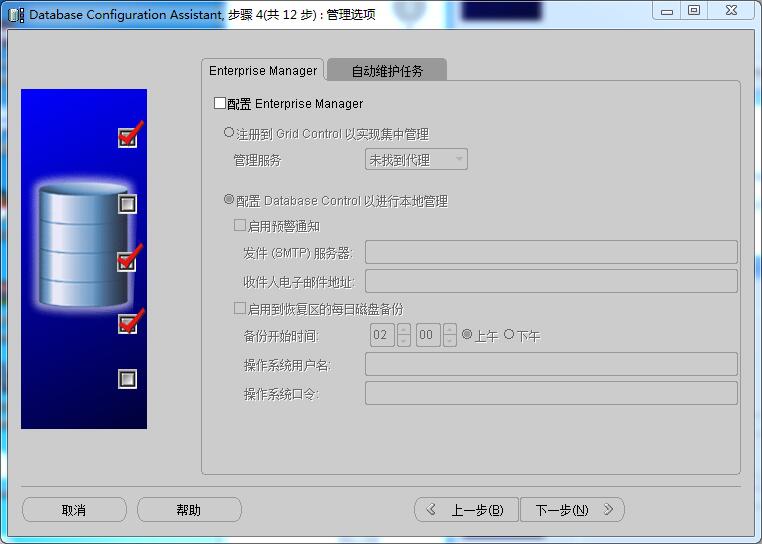Click the backup start hour field 02

pyautogui.click(x=382, y=335)
